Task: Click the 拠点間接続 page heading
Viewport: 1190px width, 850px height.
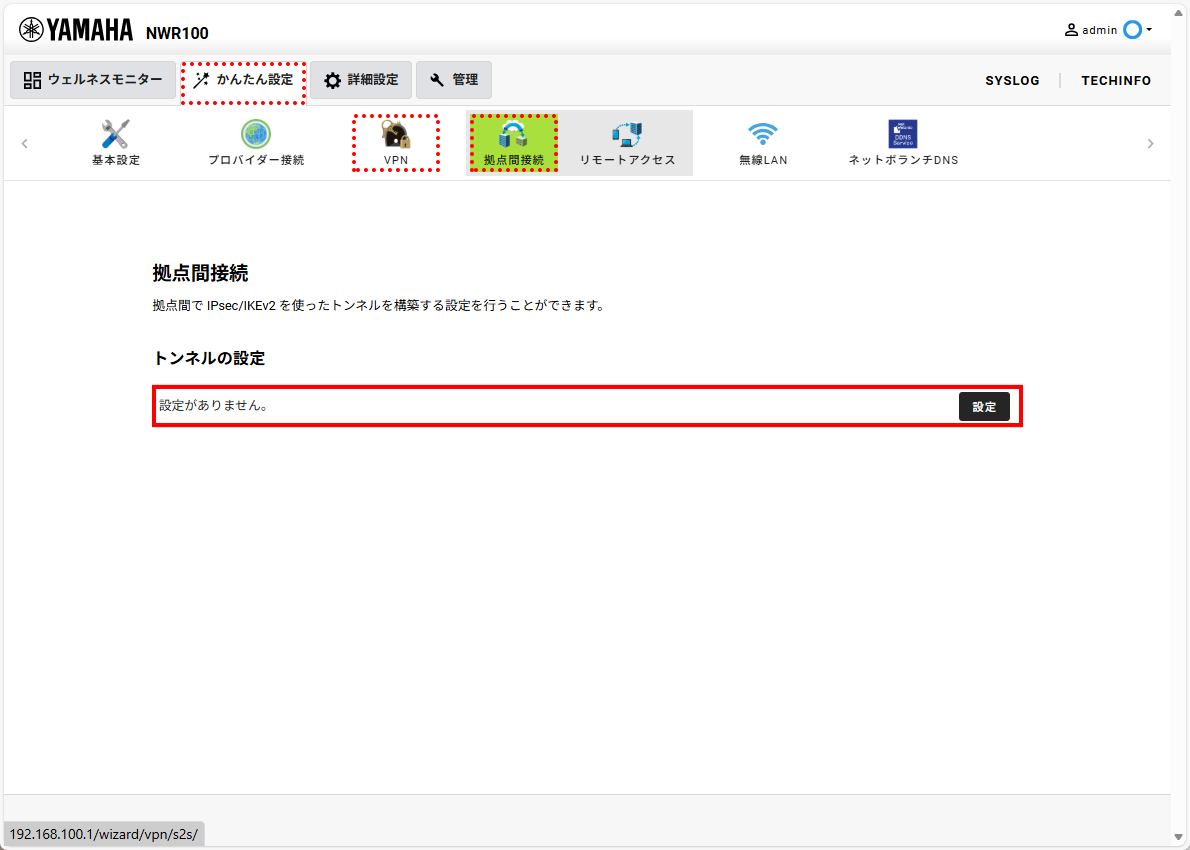Action: 200,273
